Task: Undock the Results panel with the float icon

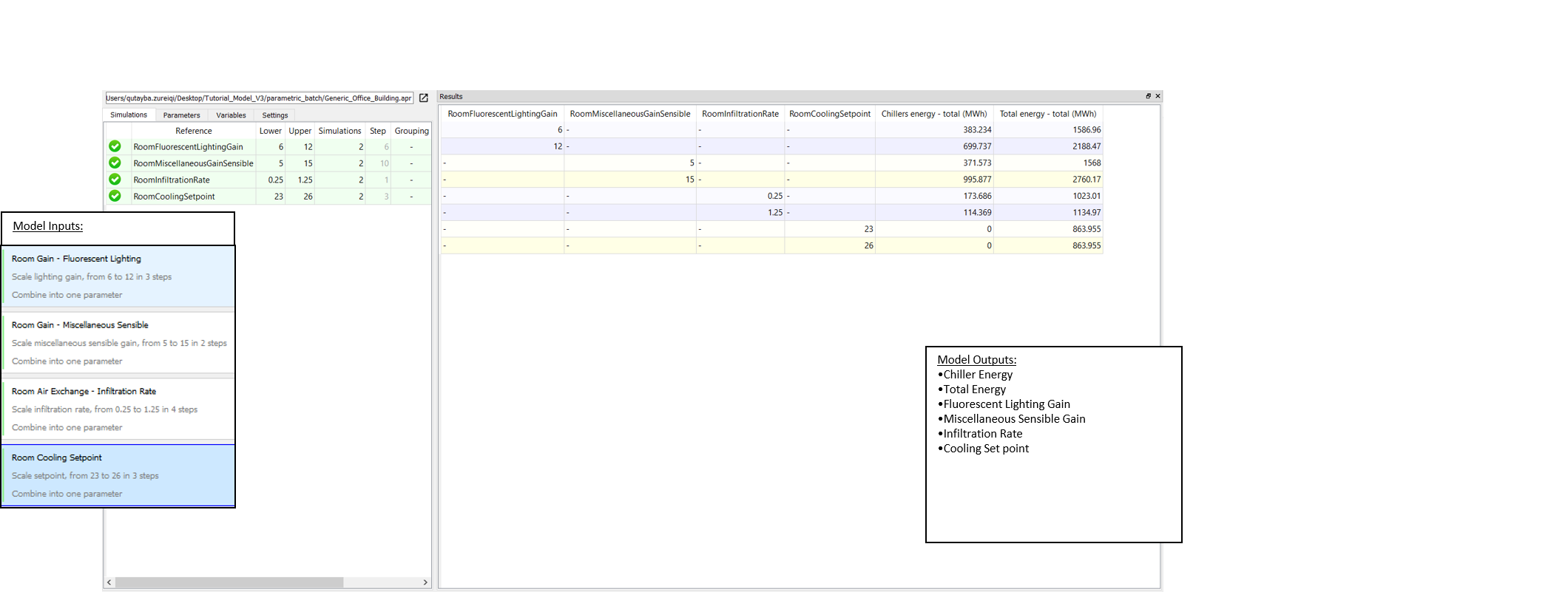Action: click(1148, 96)
